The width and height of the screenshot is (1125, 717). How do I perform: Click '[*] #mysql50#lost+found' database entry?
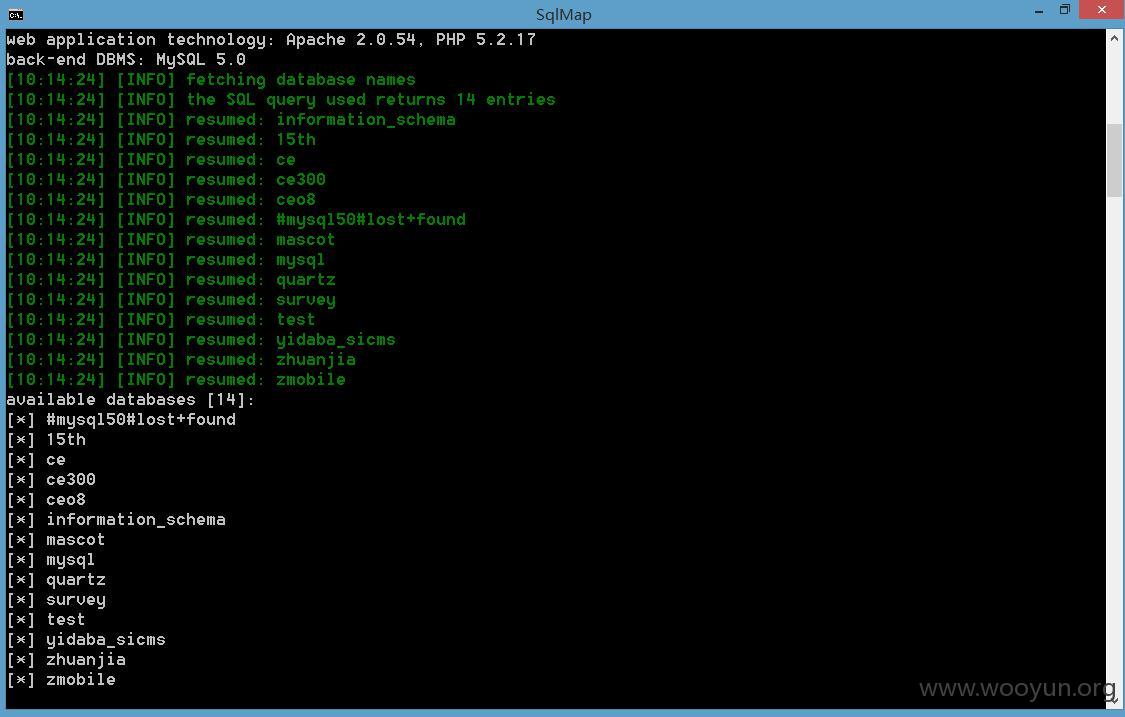pyautogui.click(x=121, y=420)
